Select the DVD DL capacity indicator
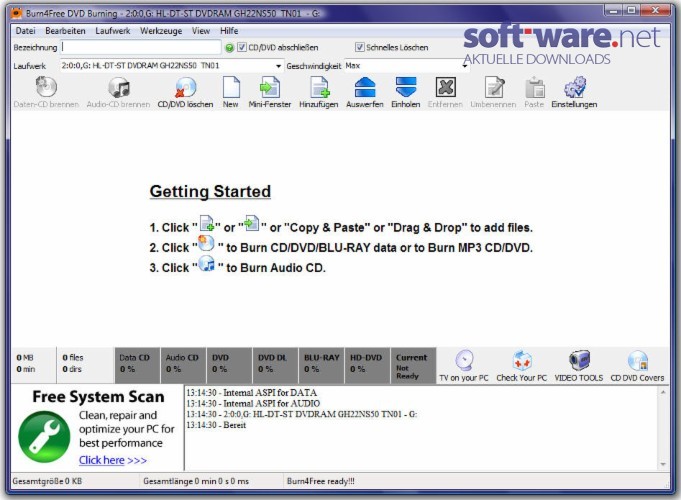The image size is (681, 500). (x=275, y=365)
